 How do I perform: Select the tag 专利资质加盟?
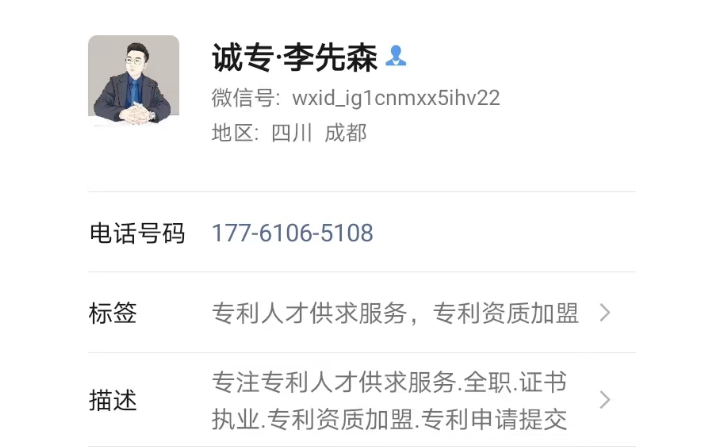coord(506,313)
